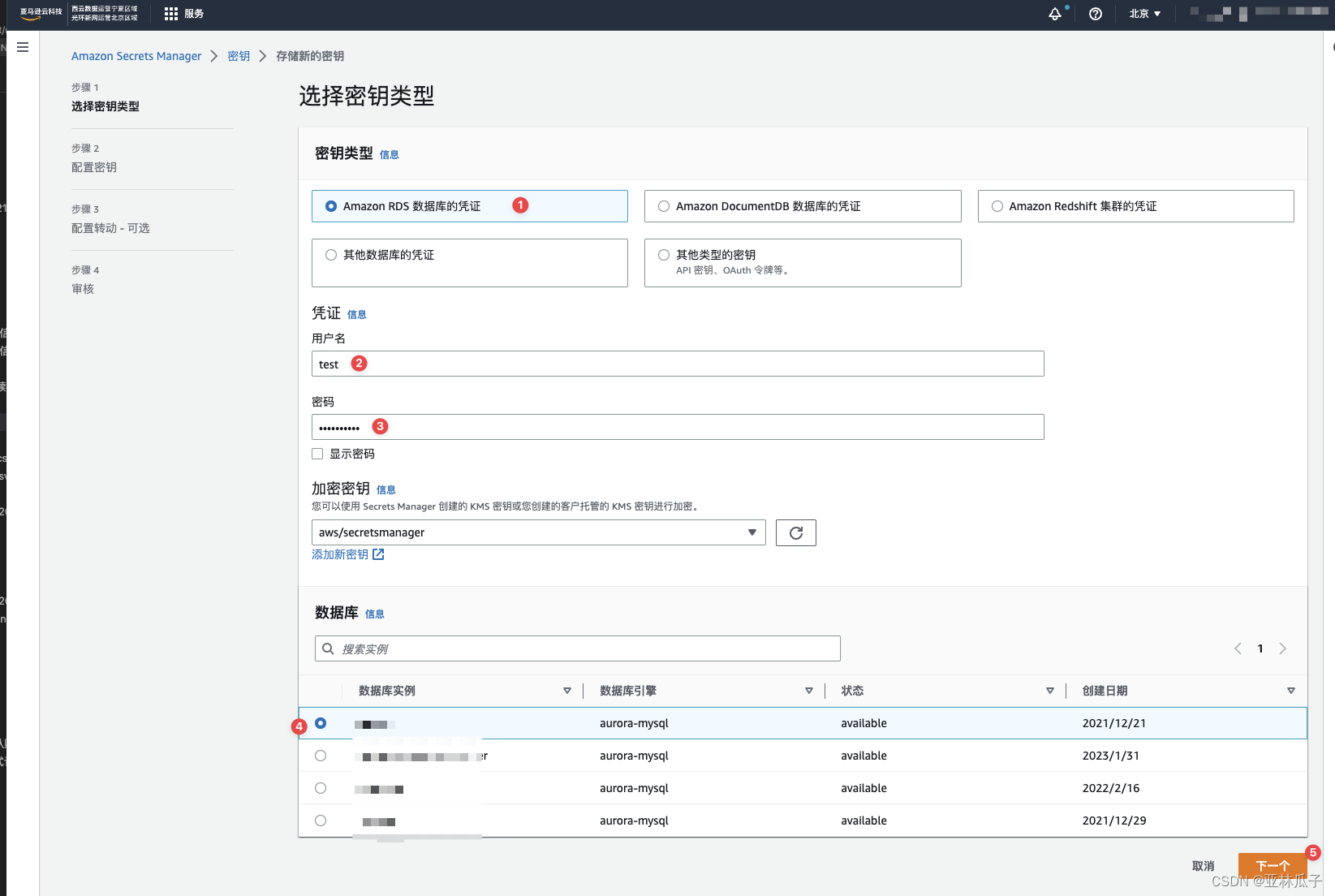Click the 搜索实例 search box
Viewport: 1335px width, 896px height.
click(578, 648)
